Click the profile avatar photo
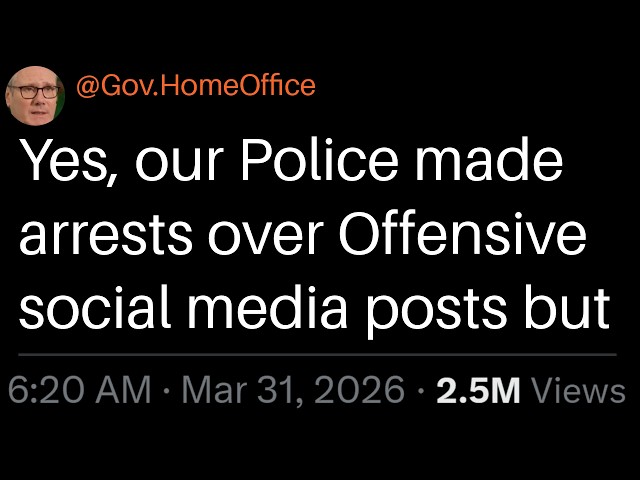640x480 pixels. point(35,96)
